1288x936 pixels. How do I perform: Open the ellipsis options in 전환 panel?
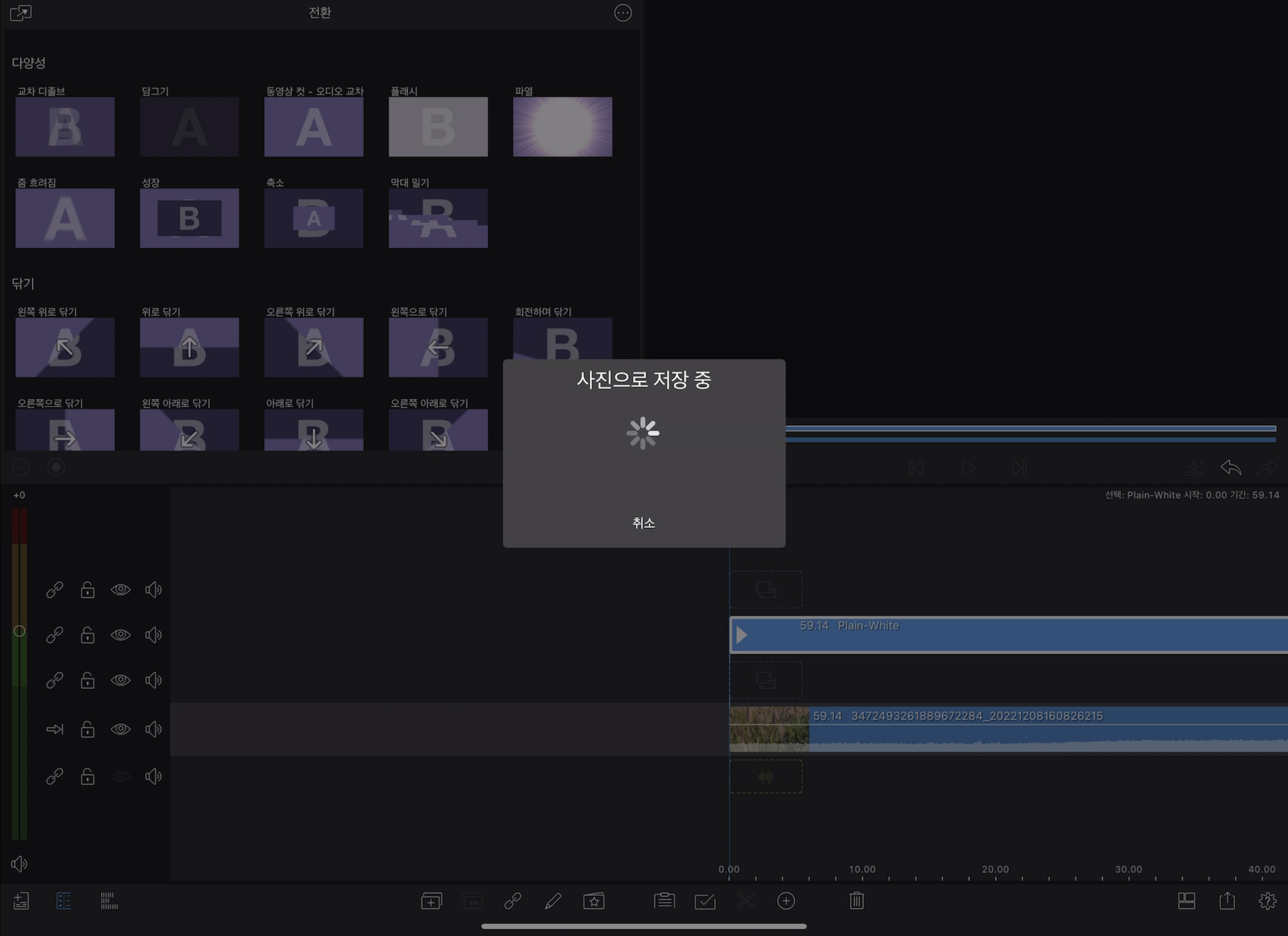[622, 13]
